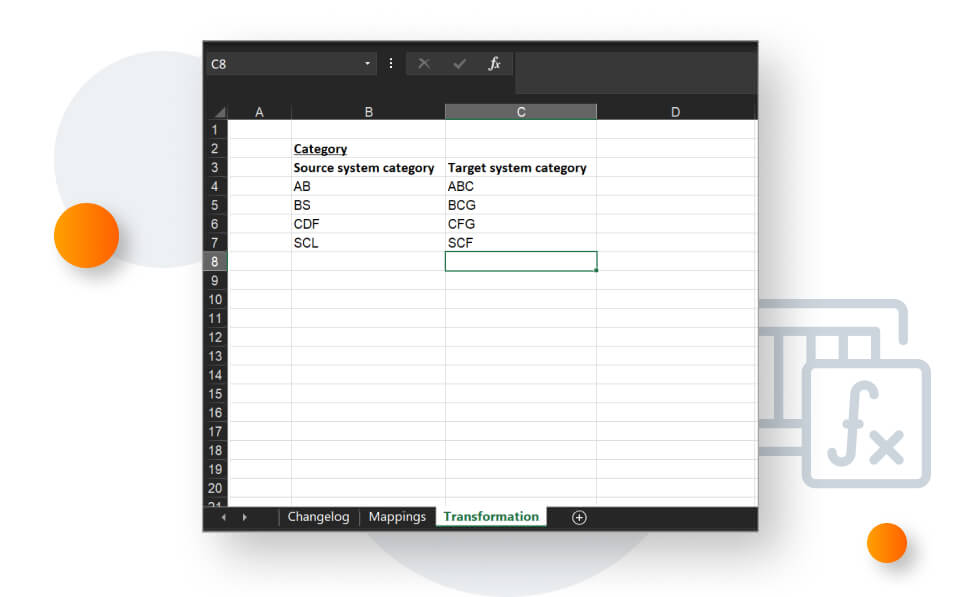Open the Changelog sheet tab
Viewport: 960px width, 597px height.
click(318, 517)
